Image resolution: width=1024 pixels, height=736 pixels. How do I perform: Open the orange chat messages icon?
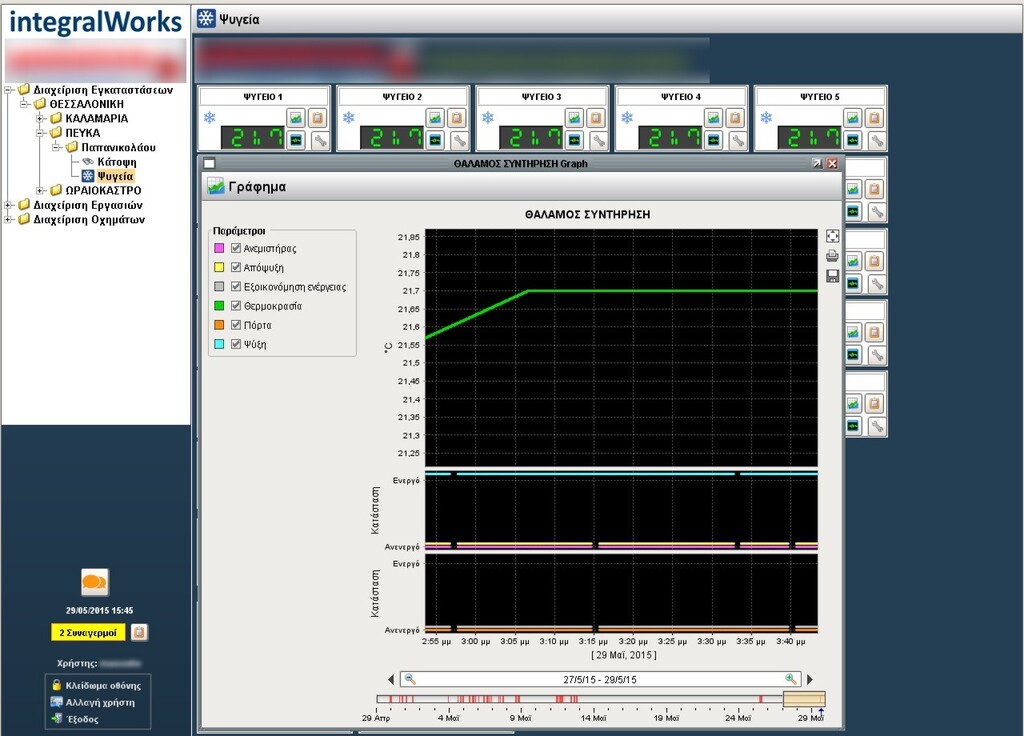(x=95, y=581)
